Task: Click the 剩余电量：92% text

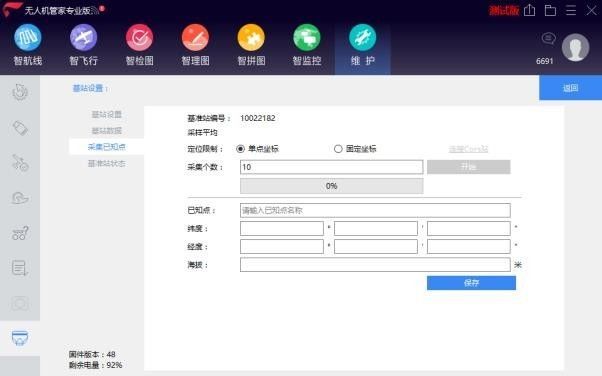Action: [96, 365]
